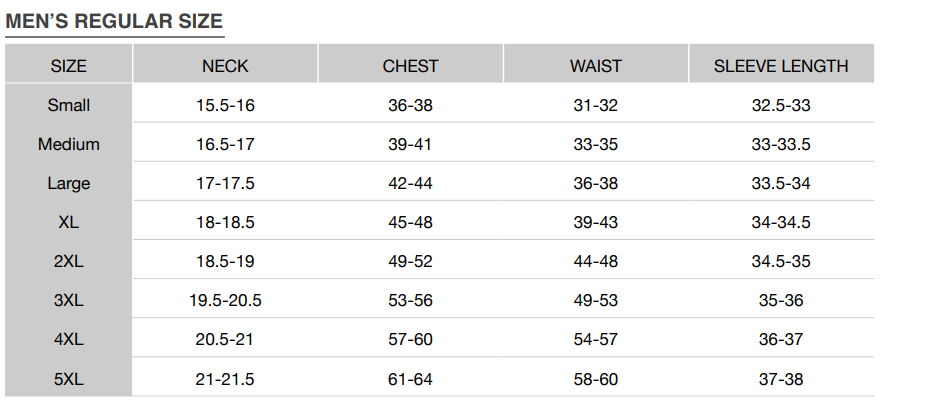Click the XL size row label
925x412 pixels.
coord(68,223)
